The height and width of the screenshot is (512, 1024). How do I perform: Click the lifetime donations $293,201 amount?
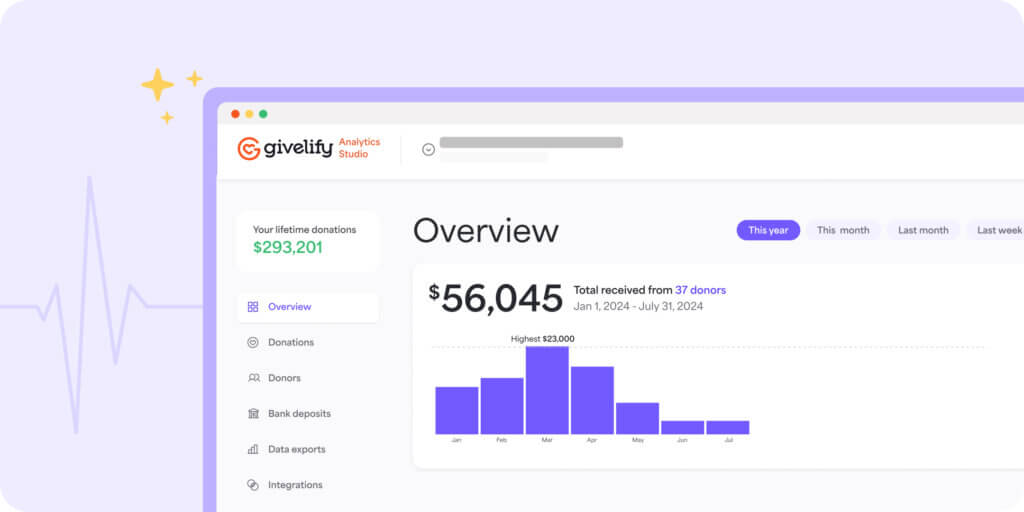[288, 247]
